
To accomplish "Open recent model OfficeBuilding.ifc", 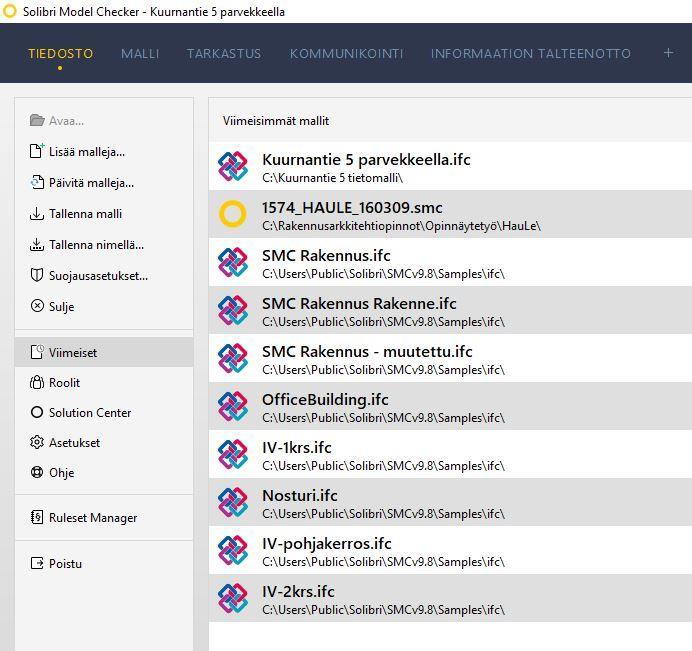I will [450, 406].
